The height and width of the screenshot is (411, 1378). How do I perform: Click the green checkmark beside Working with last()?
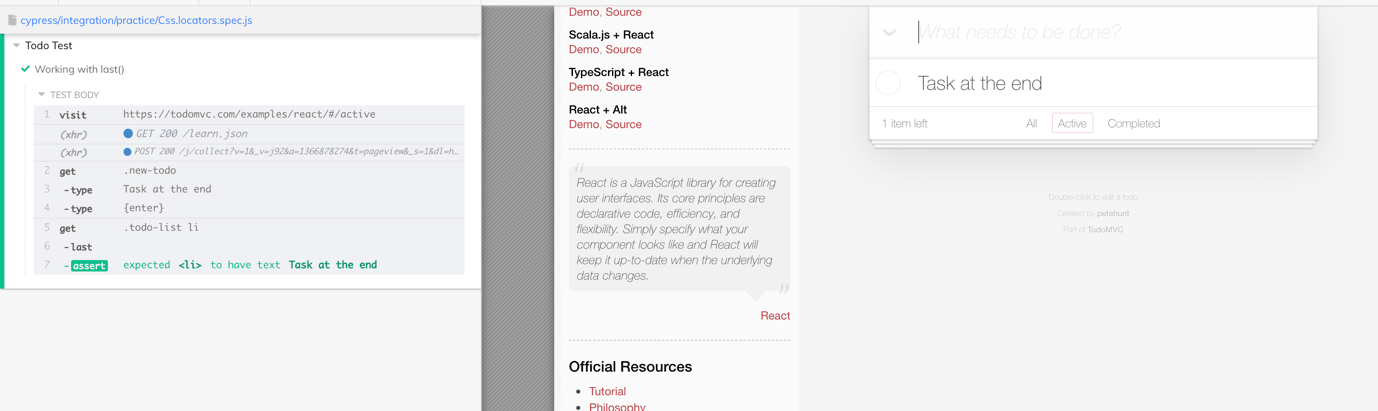tap(25, 69)
